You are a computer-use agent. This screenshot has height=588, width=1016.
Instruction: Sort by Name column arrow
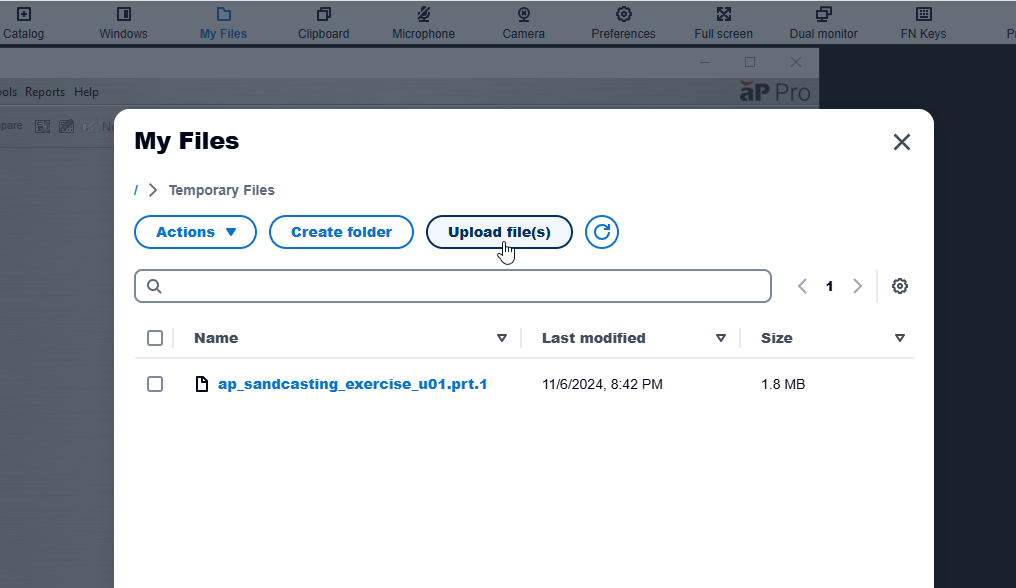coord(502,338)
